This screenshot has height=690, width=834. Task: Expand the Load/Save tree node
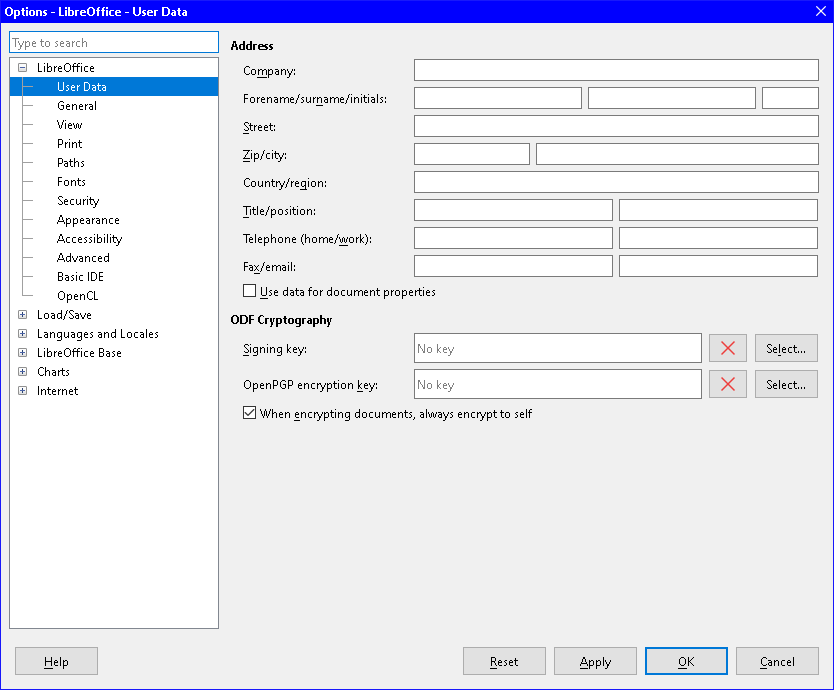coord(22,315)
